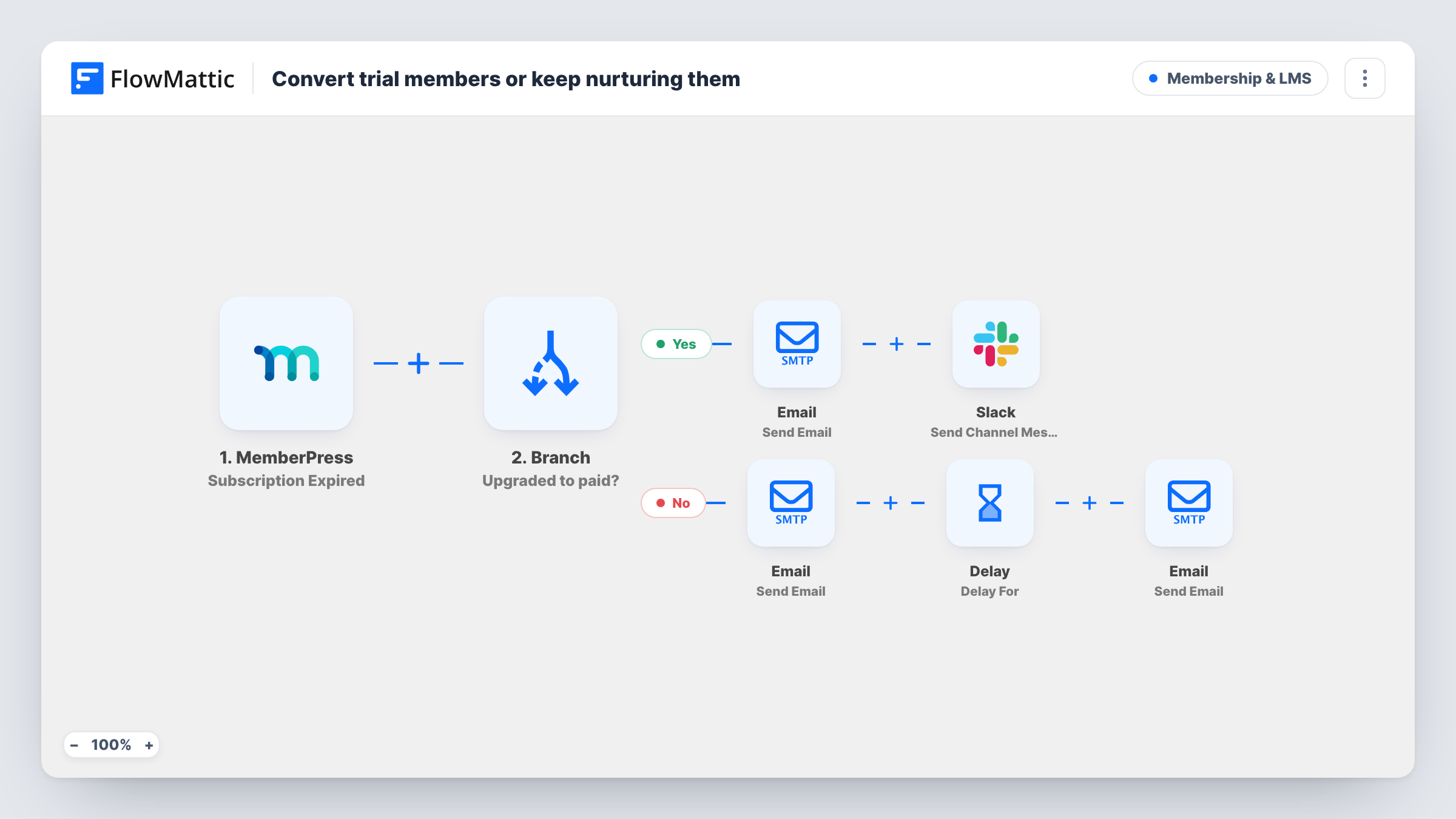The image size is (1456, 819).
Task: Open the MemberPress trigger node icon
Action: pyautogui.click(x=286, y=363)
